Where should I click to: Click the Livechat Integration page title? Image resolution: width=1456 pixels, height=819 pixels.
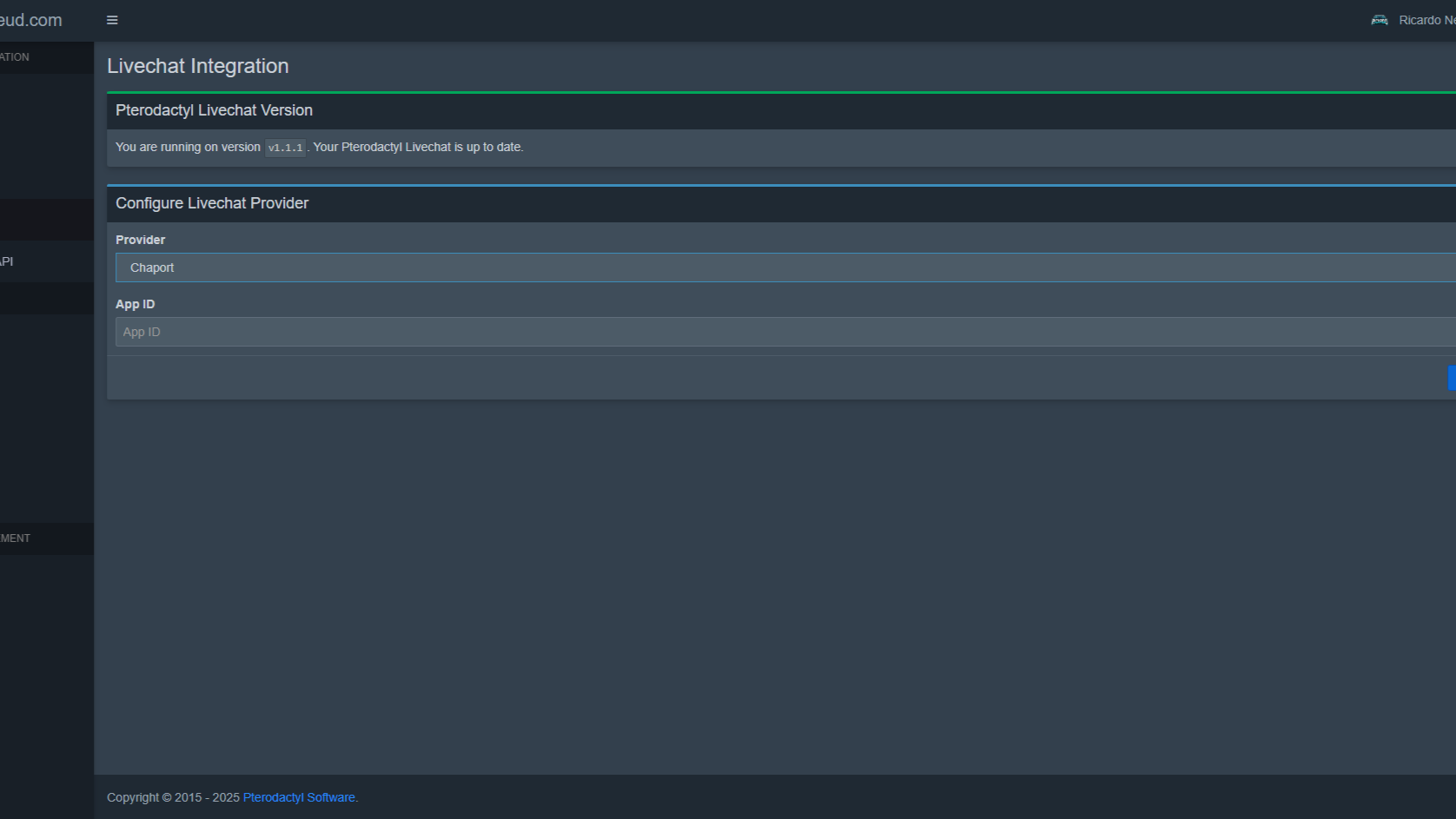click(197, 66)
